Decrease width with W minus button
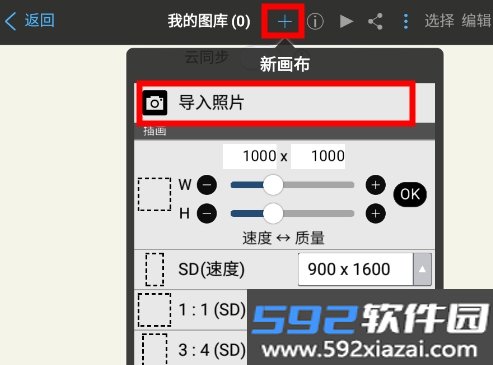This screenshot has width=493, height=365. point(207,185)
